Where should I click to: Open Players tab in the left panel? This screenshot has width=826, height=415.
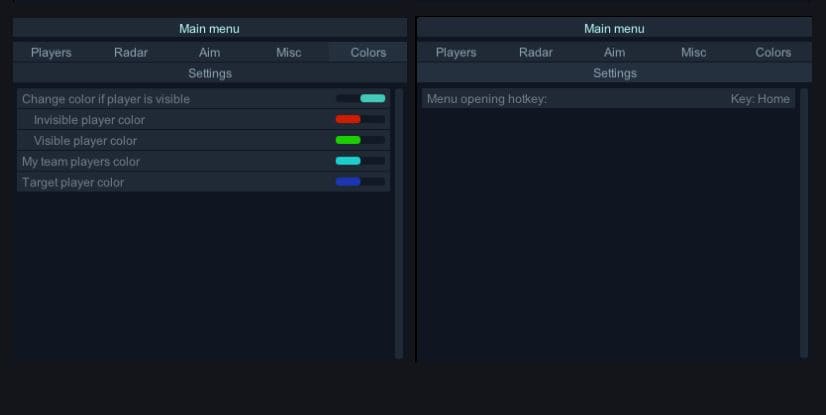tap(51, 53)
